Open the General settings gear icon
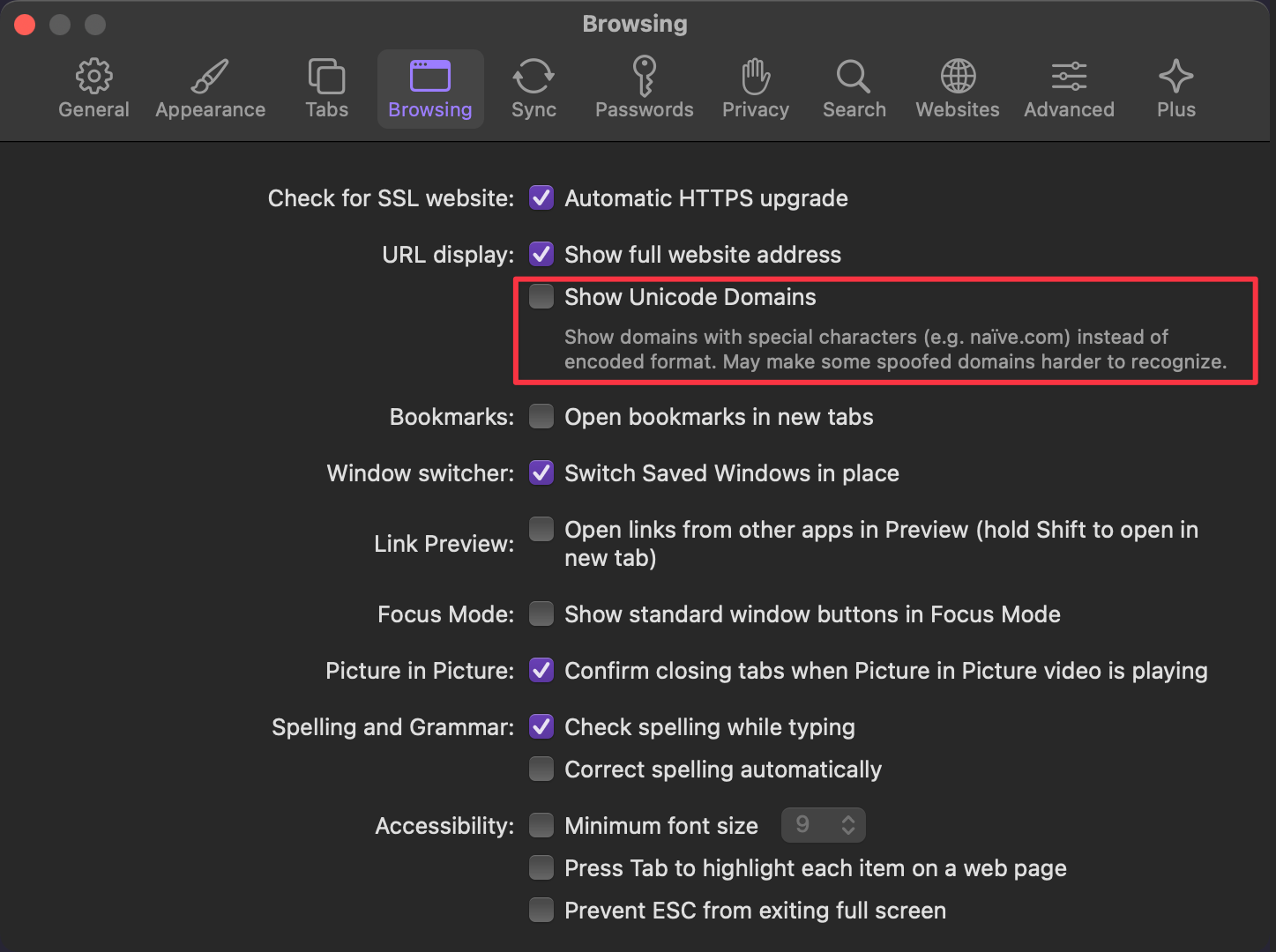Screen dimensions: 1276x952 click(93, 78)
